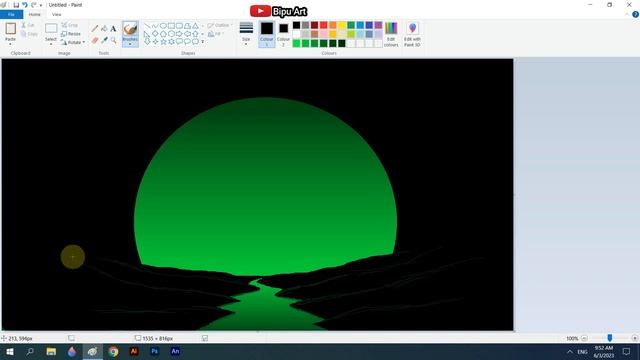
Task: Choose the Polygon shape
Action: (x=187, y=26)
